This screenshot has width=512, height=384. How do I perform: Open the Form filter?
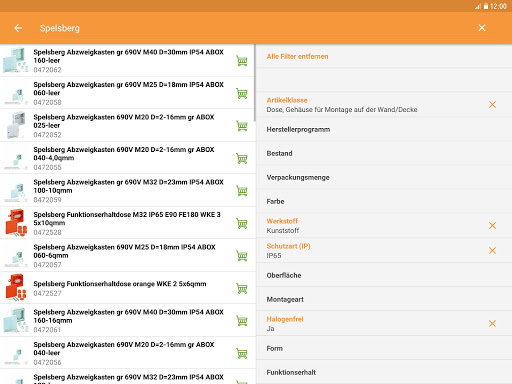(384, 348)
